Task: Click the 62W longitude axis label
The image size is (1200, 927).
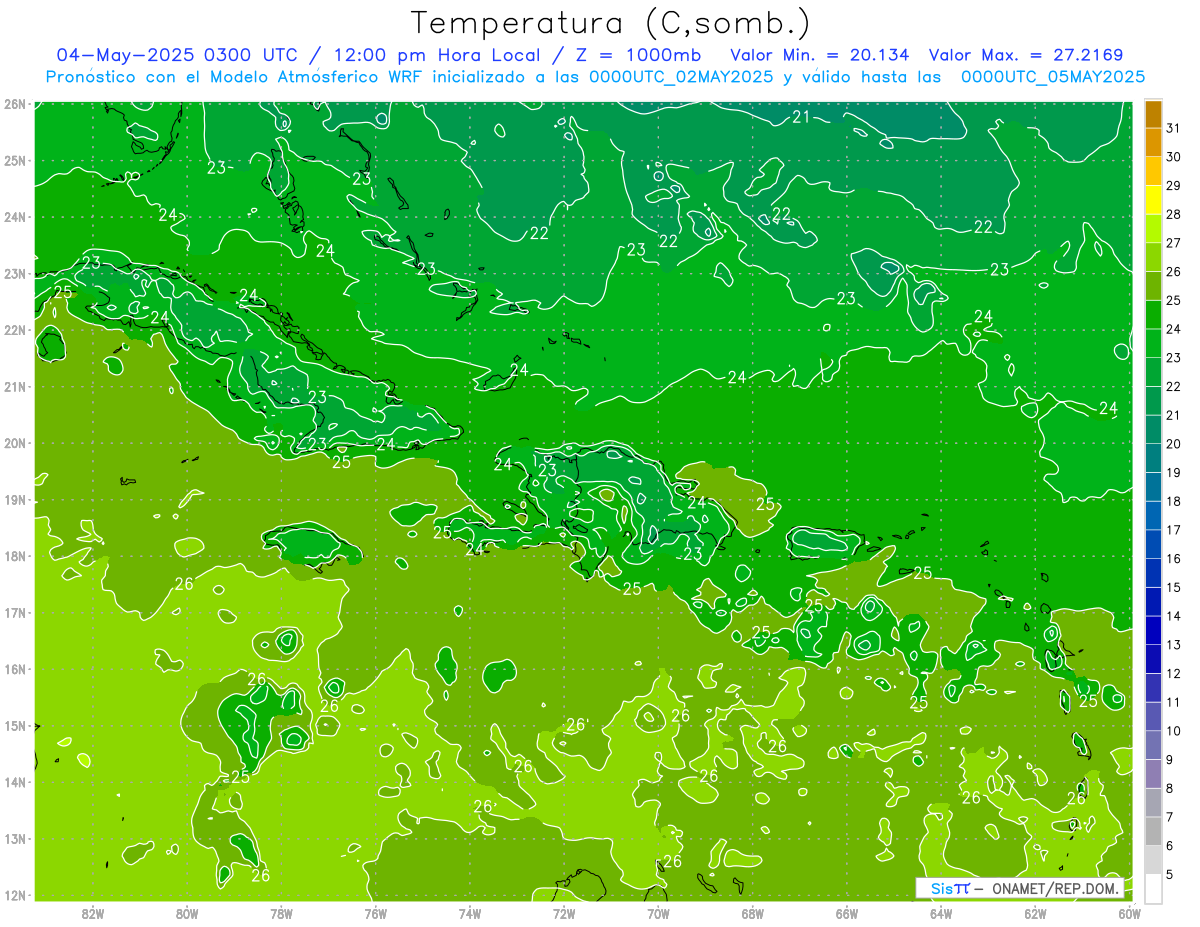Action: pos(1035,913)
